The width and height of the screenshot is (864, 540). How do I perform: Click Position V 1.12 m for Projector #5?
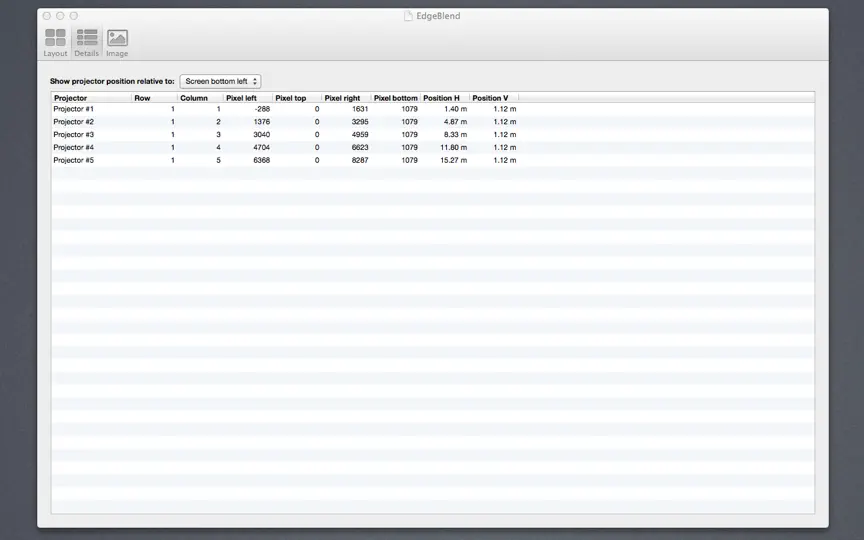[x=505, y=160]
